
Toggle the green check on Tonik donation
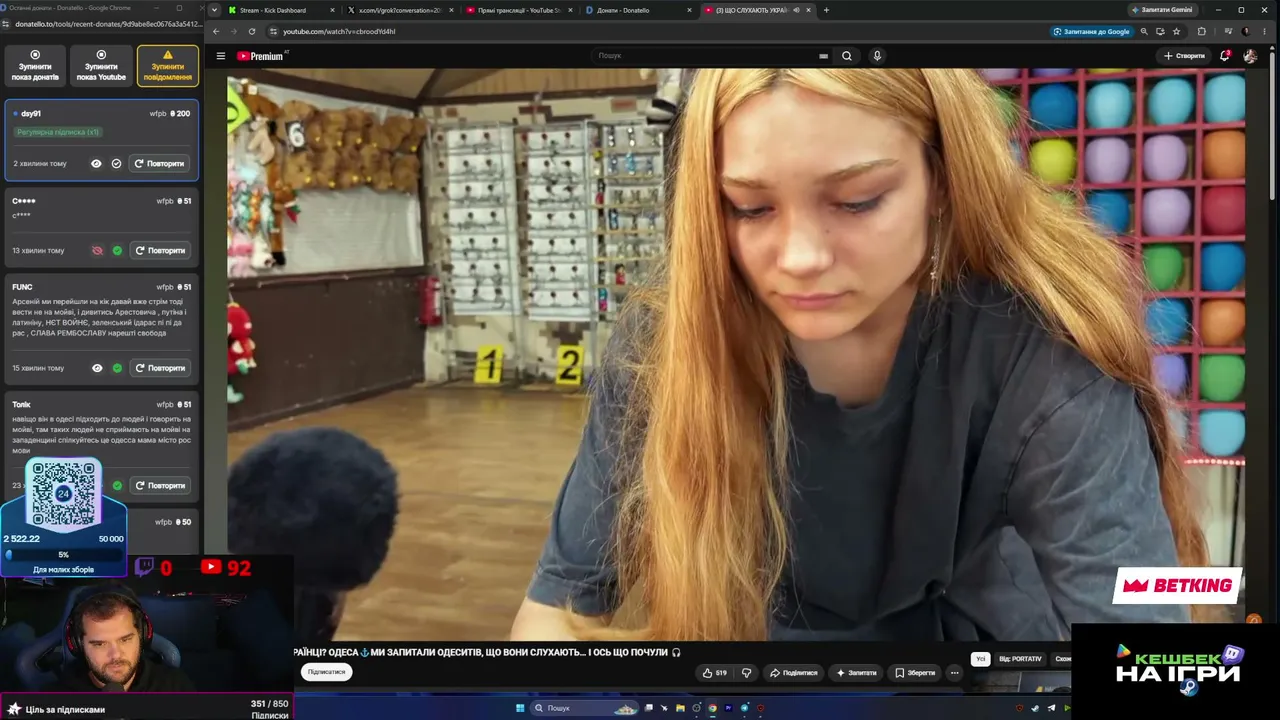(x=117, y=485)
